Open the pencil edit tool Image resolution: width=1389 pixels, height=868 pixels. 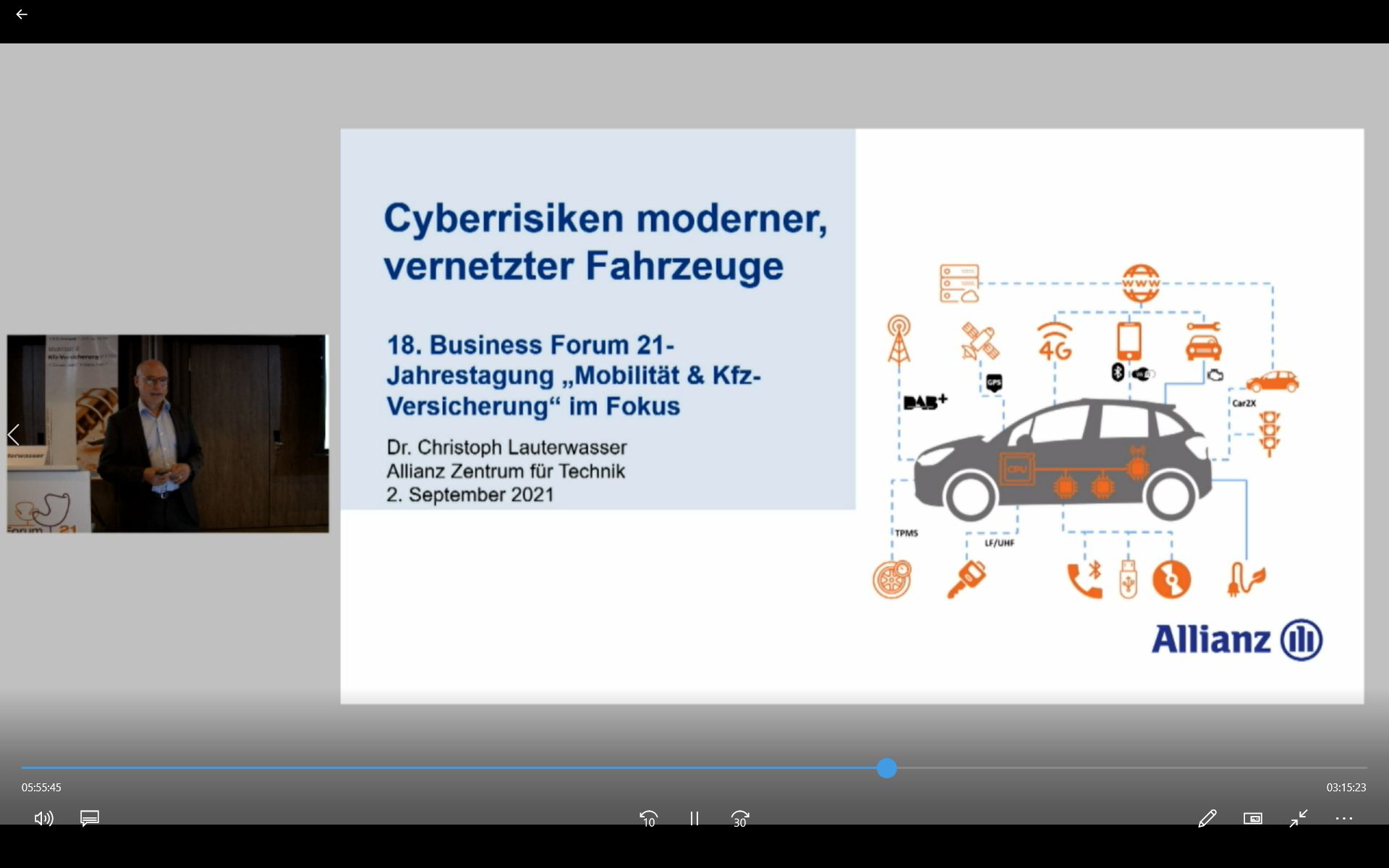tap(1207, 818)
